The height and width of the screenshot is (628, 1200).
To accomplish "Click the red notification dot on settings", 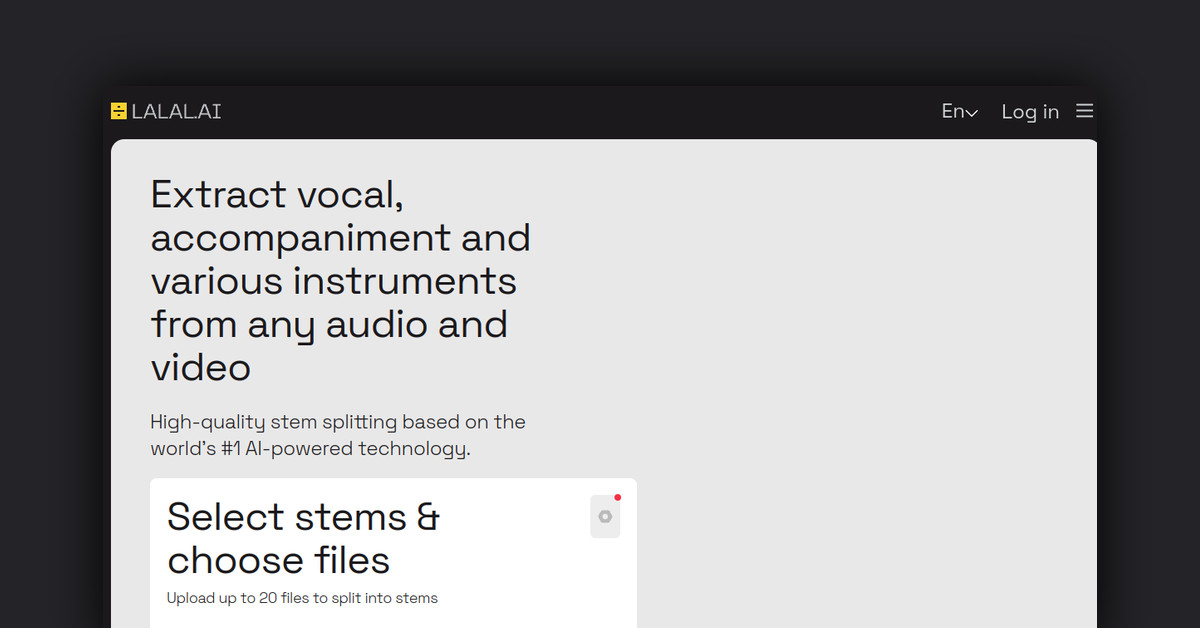I will point(618,497).
